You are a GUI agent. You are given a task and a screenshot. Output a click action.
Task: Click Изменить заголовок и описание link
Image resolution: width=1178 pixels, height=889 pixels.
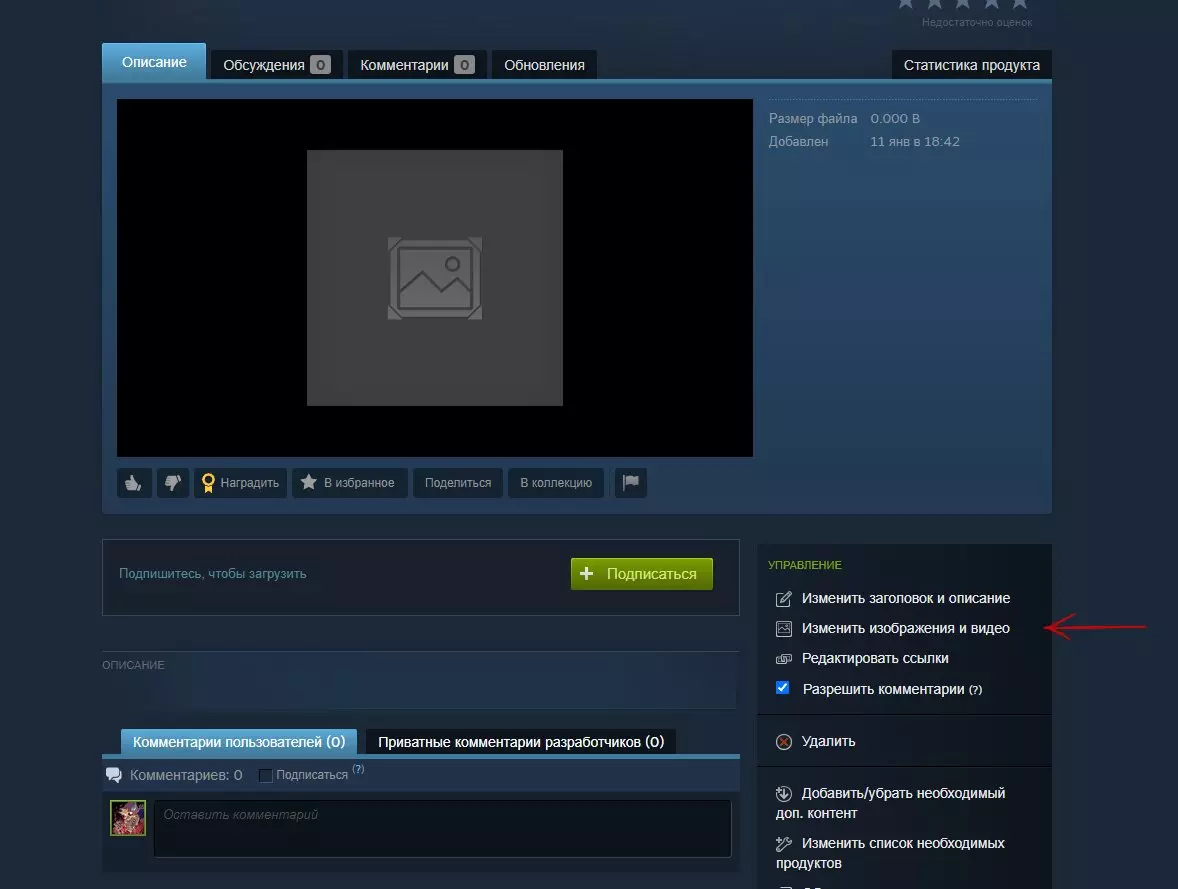(x=905, y=598)
